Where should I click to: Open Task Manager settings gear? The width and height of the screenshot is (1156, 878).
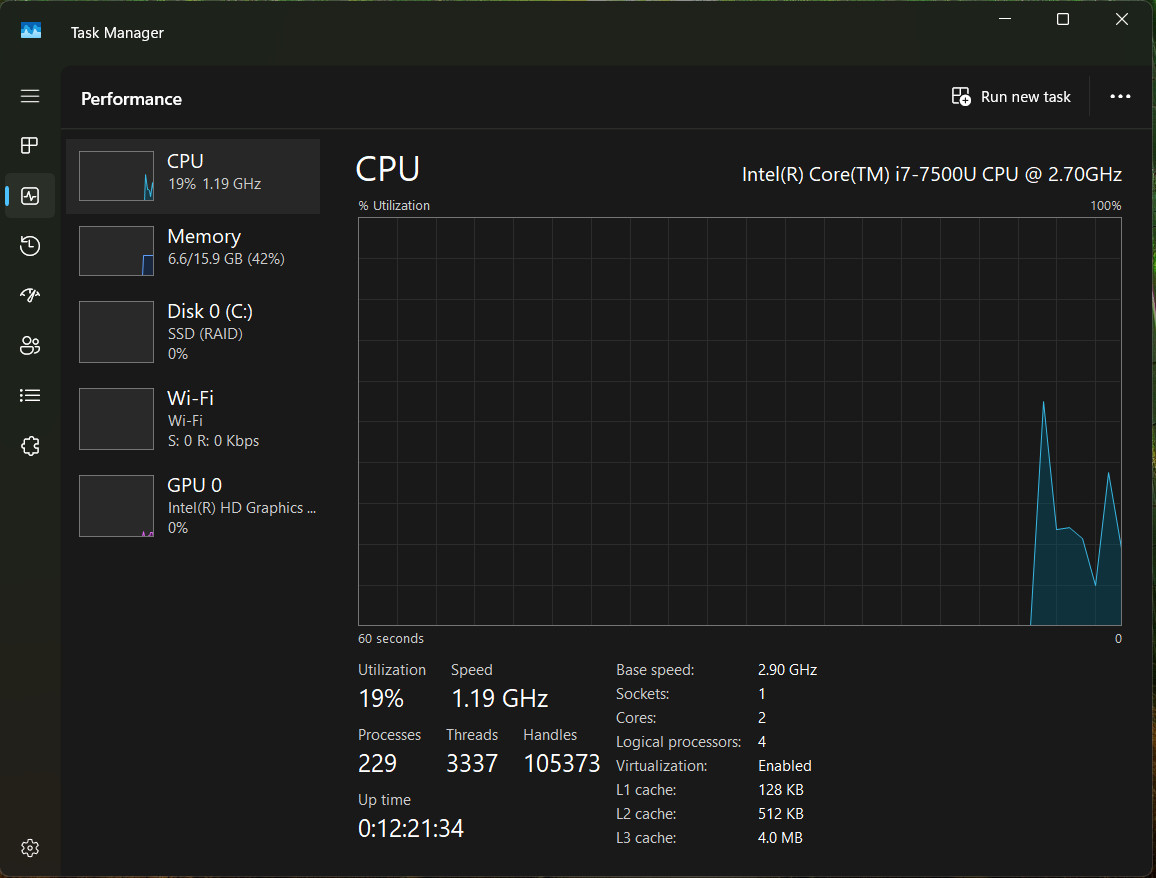coord(29,848)
